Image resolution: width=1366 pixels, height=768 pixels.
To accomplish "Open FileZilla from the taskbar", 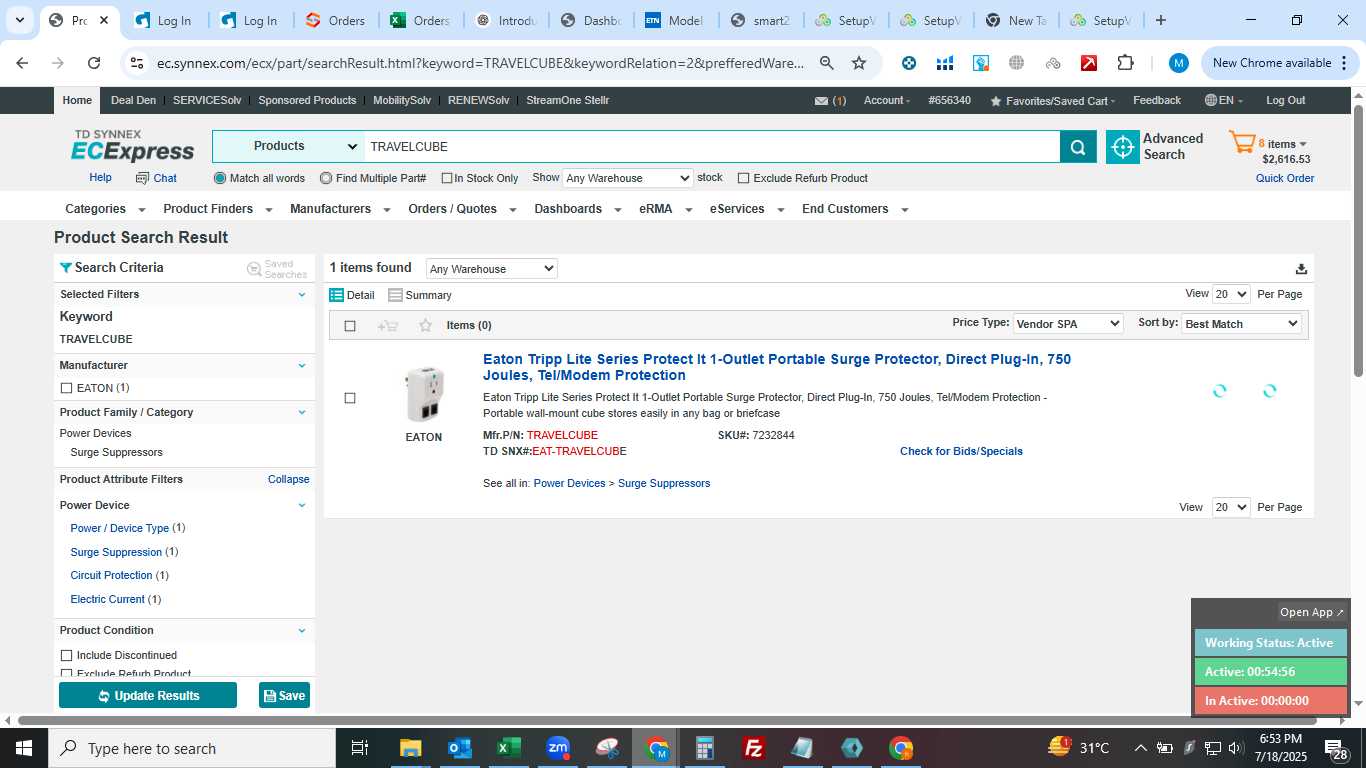I will pos(754,748).
